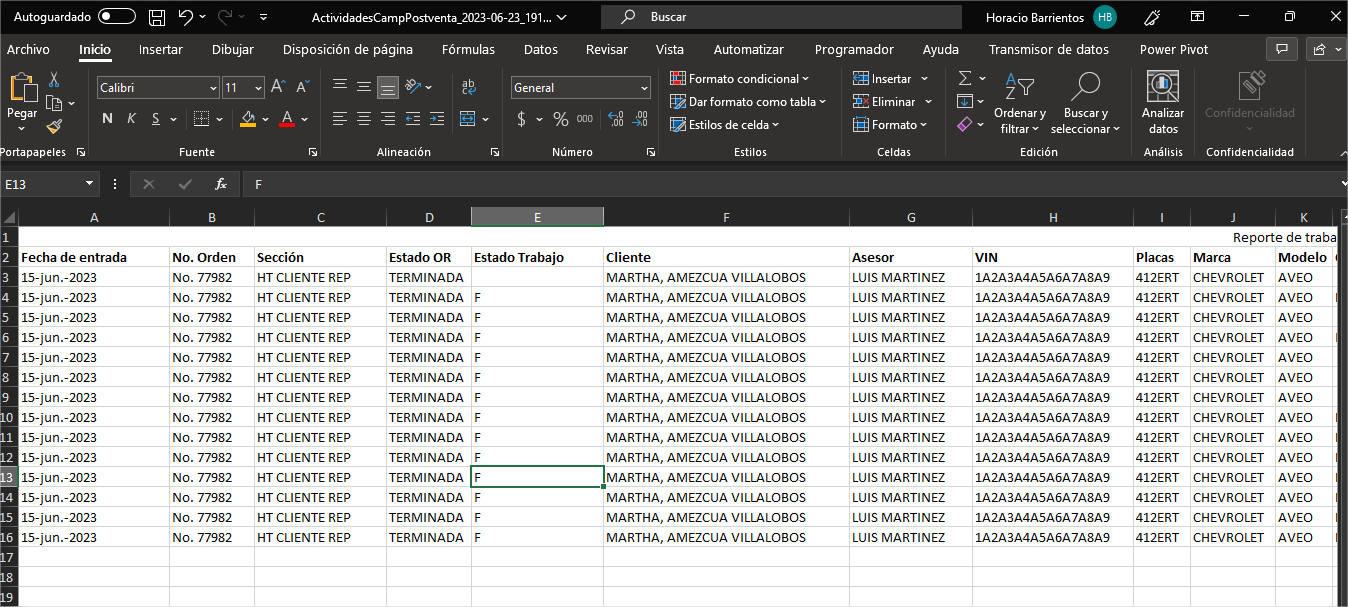Click the AutoSum sigma icon
Screen dimensions: 1348x607
click(x=964, y=79)
